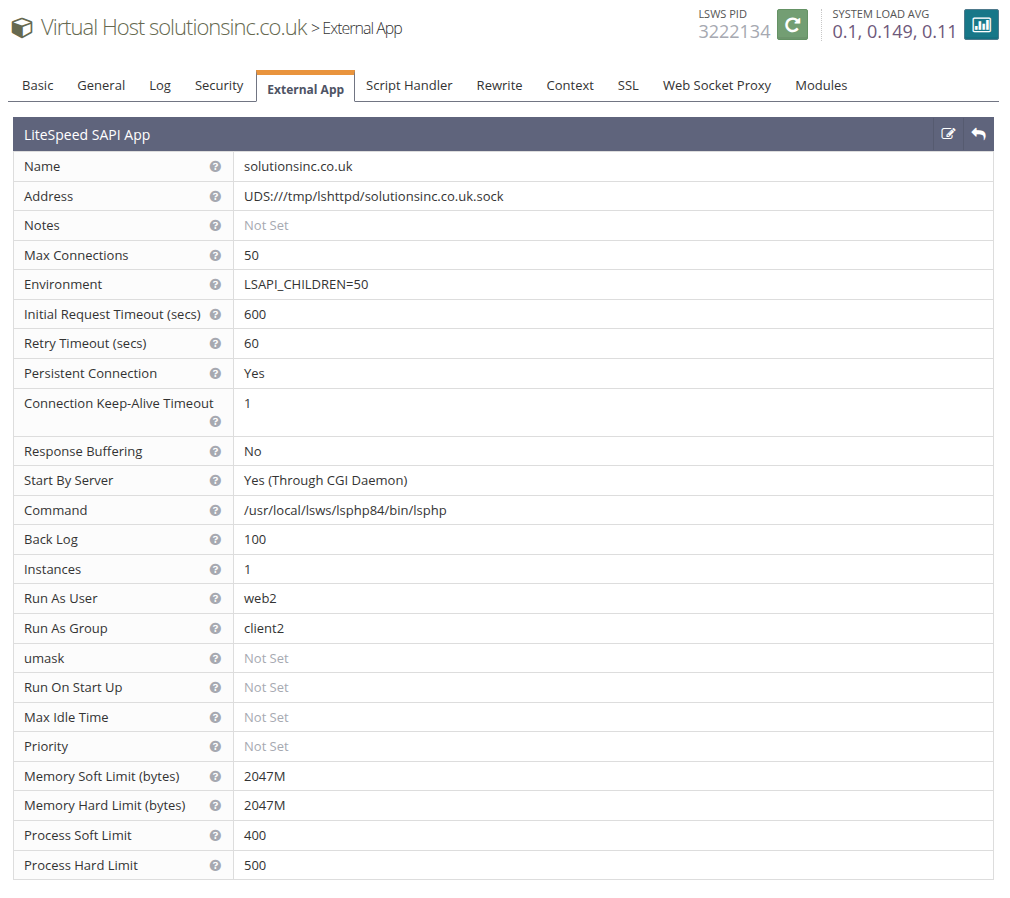Click the socket address UDS:///tmp/lshttpd/solutionsinc.co.uk.sock
Viewport: 1010px width, 898px height.
tap(374, 196)
